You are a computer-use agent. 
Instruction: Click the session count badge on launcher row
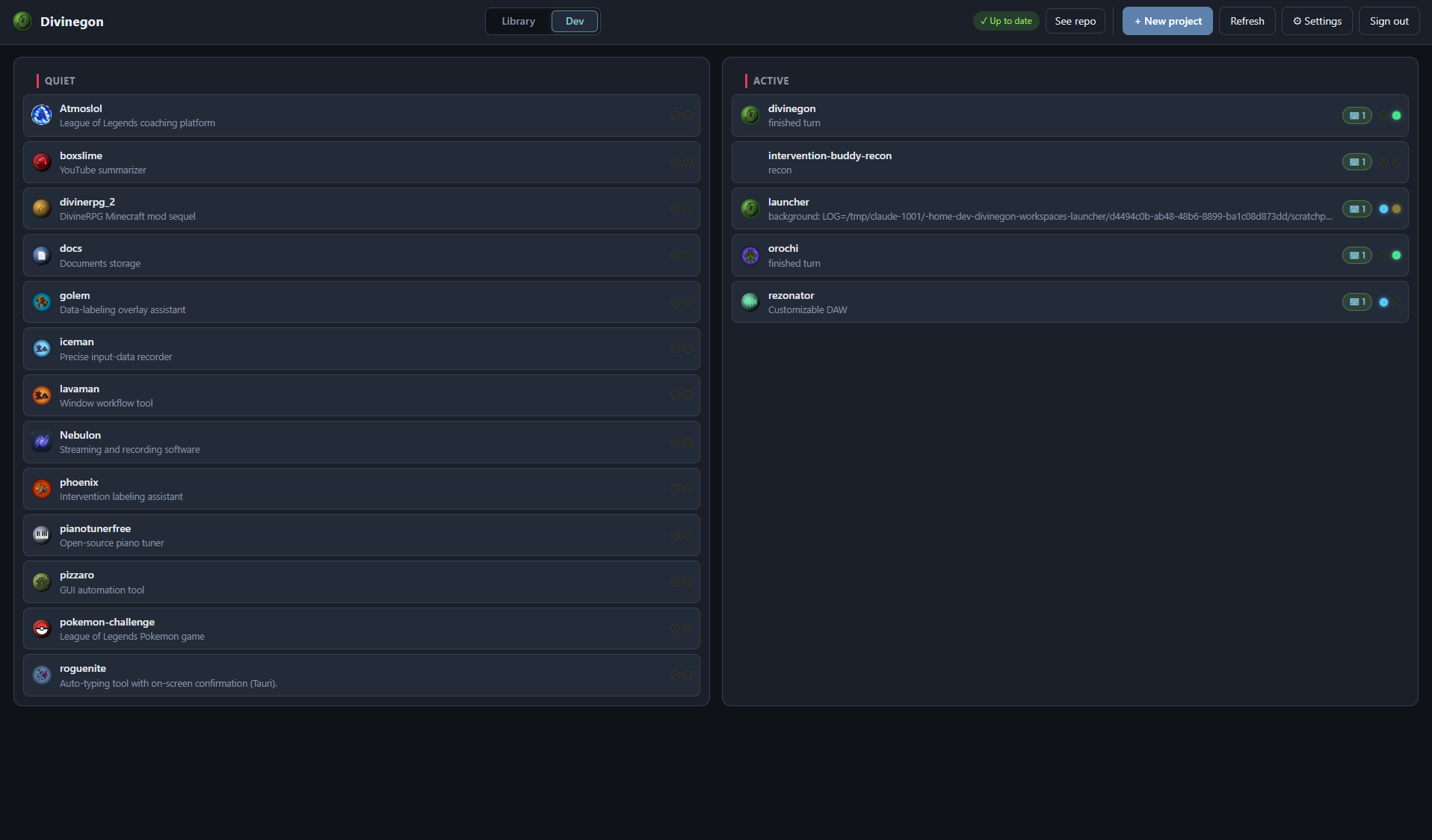[x=1357, y=209]
